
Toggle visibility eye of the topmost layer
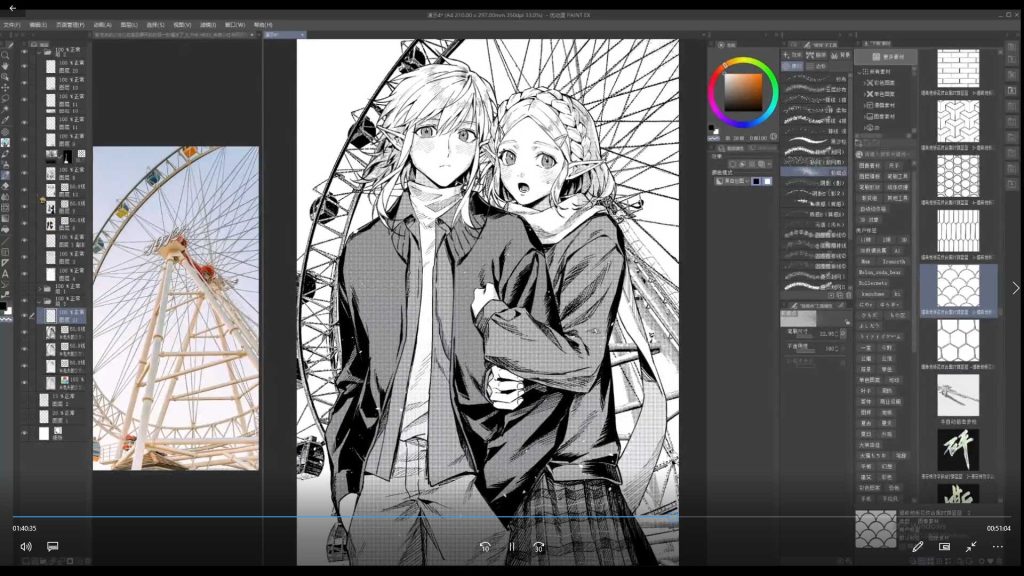coord(24,51)
